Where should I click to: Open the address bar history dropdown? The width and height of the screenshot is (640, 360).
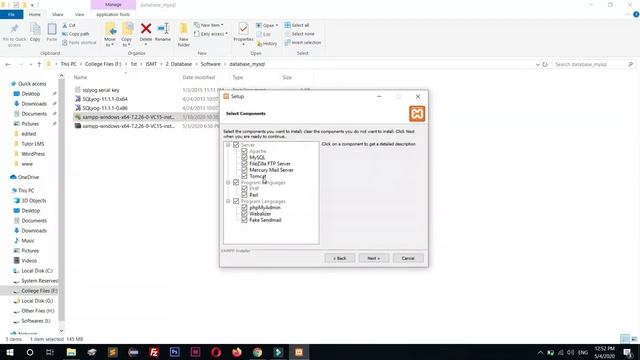pyautogui.click(x=537, y=64)
